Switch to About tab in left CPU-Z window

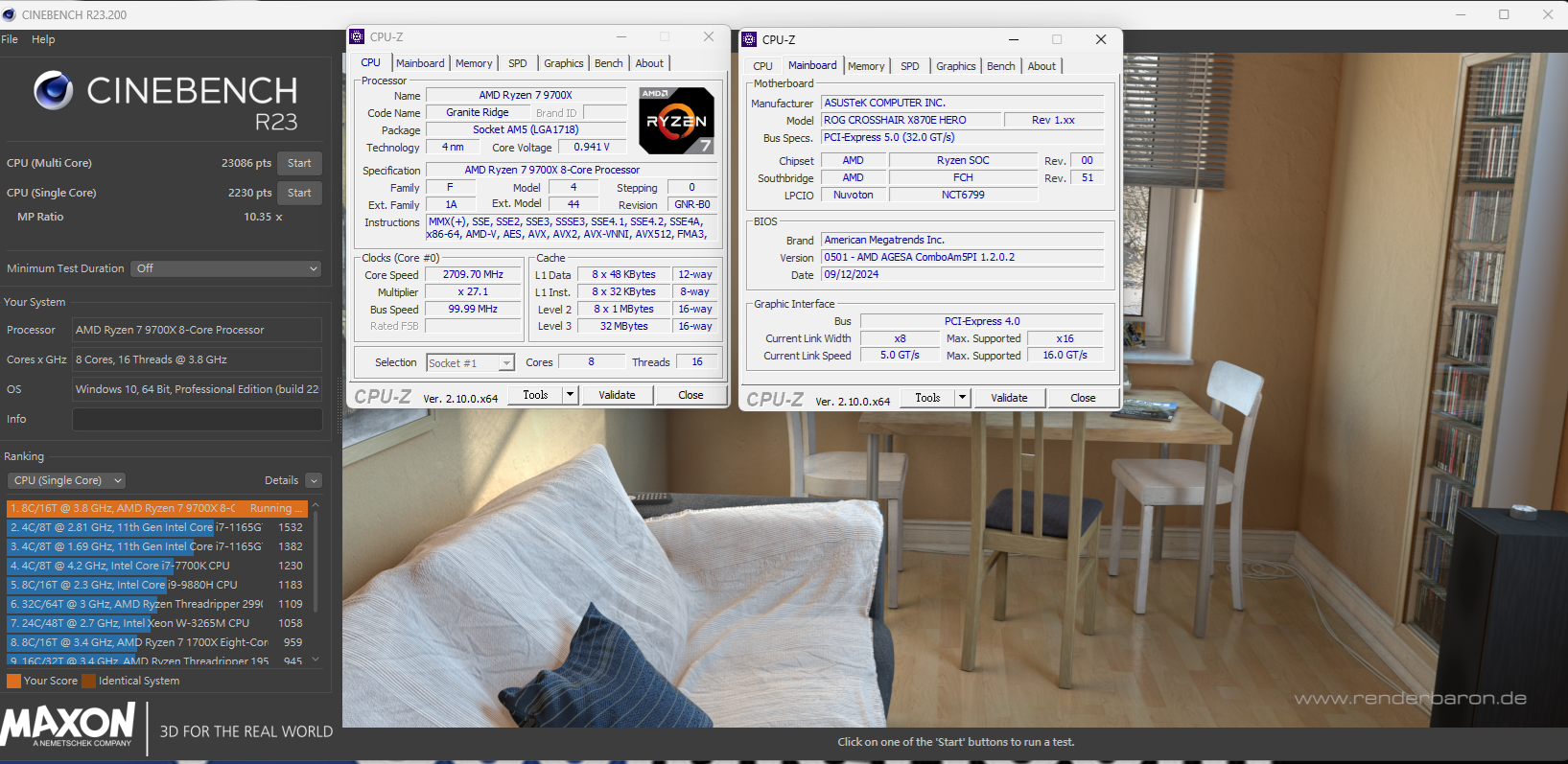click(x=649, y=63)
